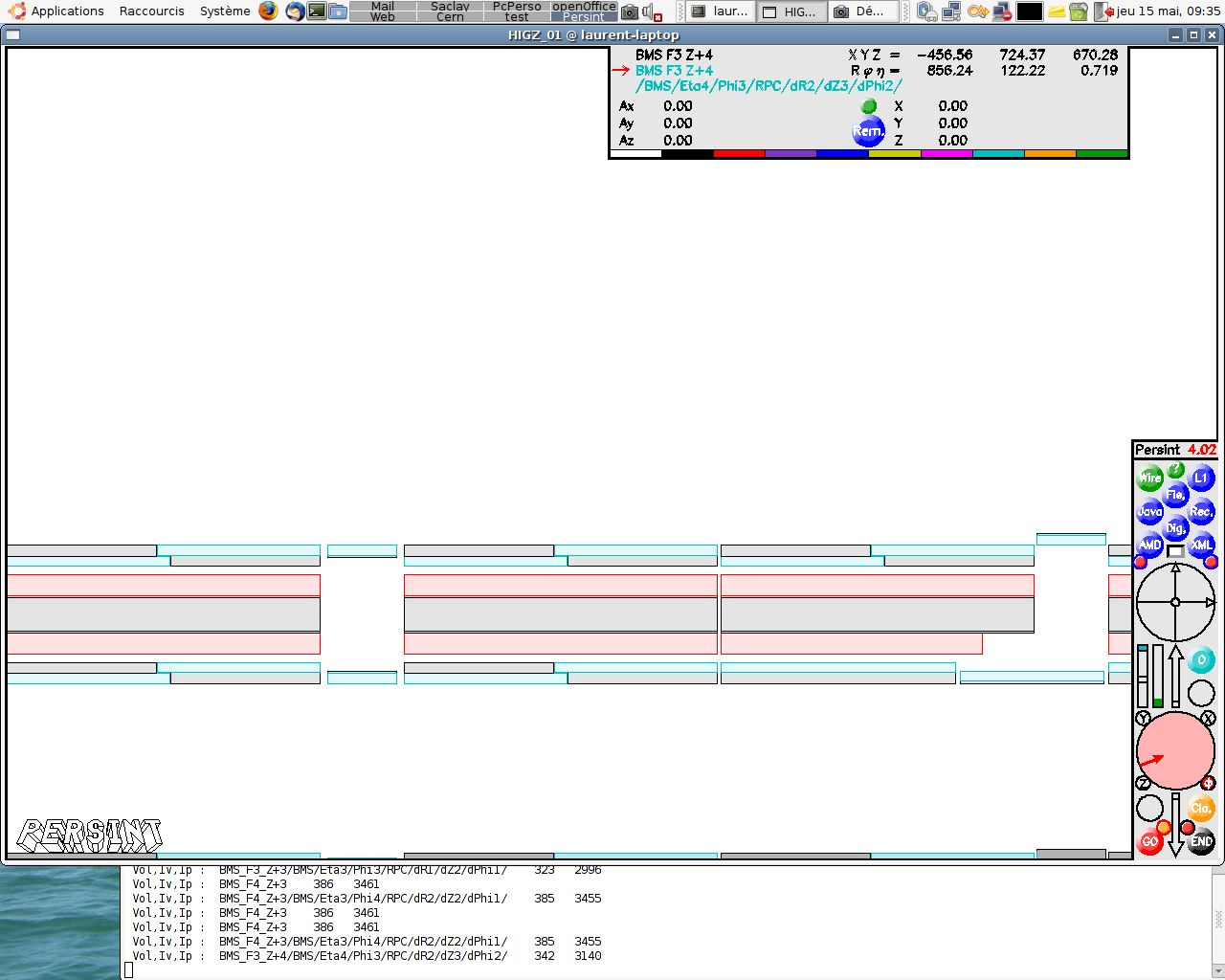
Task: Click the Java button in Persint panel
Action: (x=1149, y=512)
